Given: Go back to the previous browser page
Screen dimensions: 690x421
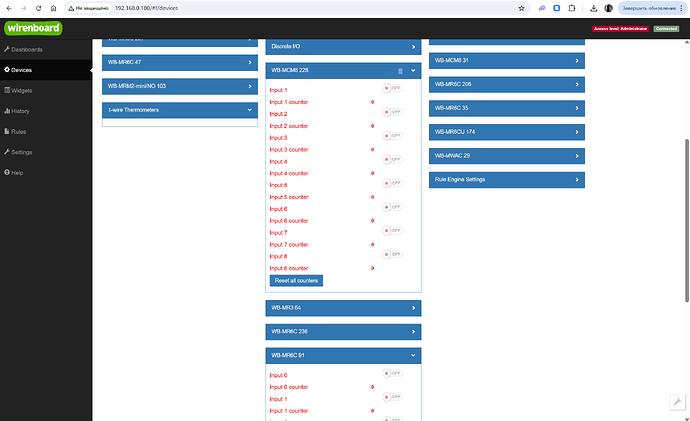Looking at the screenshot, I should 10,7.
